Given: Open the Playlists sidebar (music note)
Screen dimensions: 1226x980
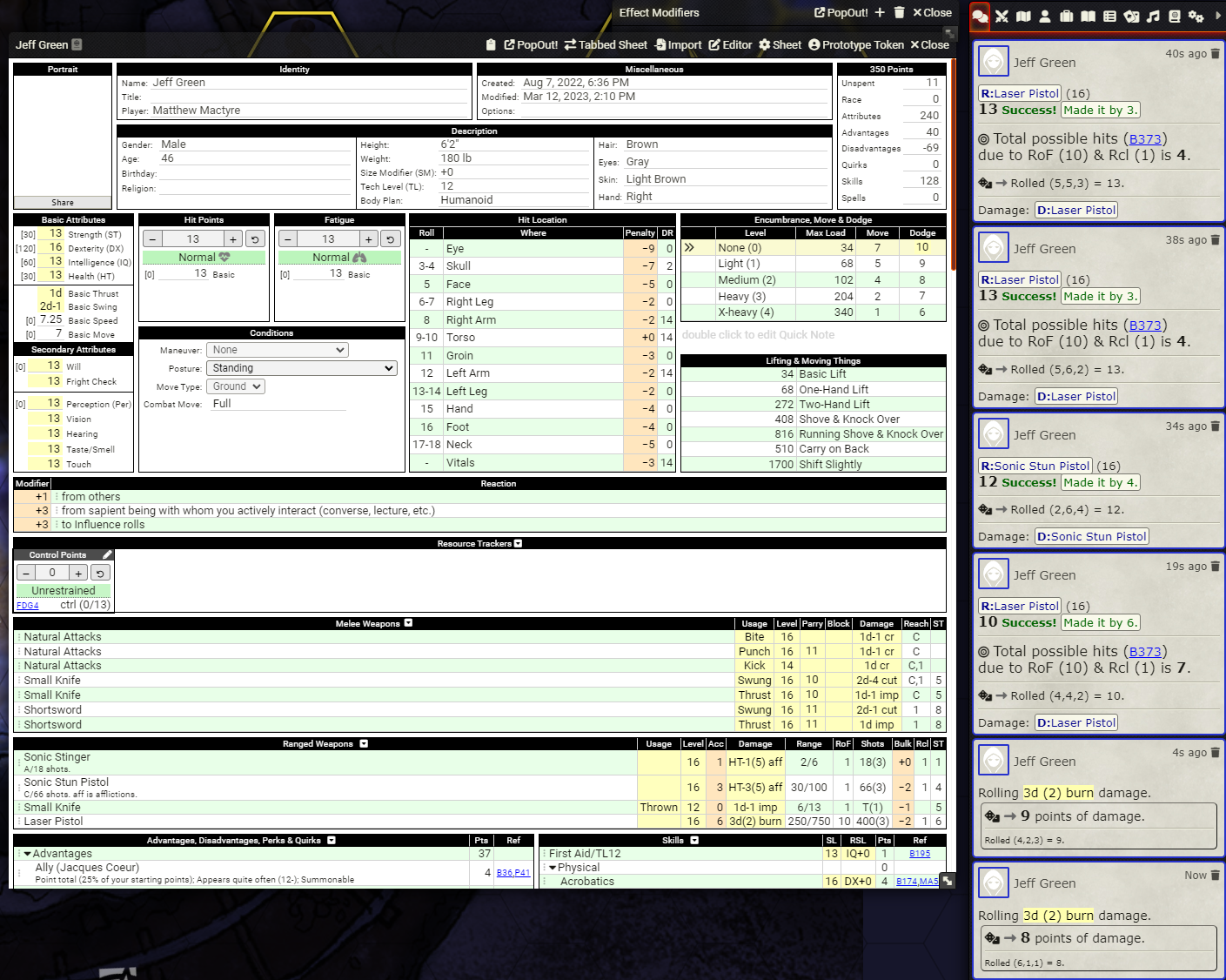Looking at the screenshot, I should point(1152,16).
